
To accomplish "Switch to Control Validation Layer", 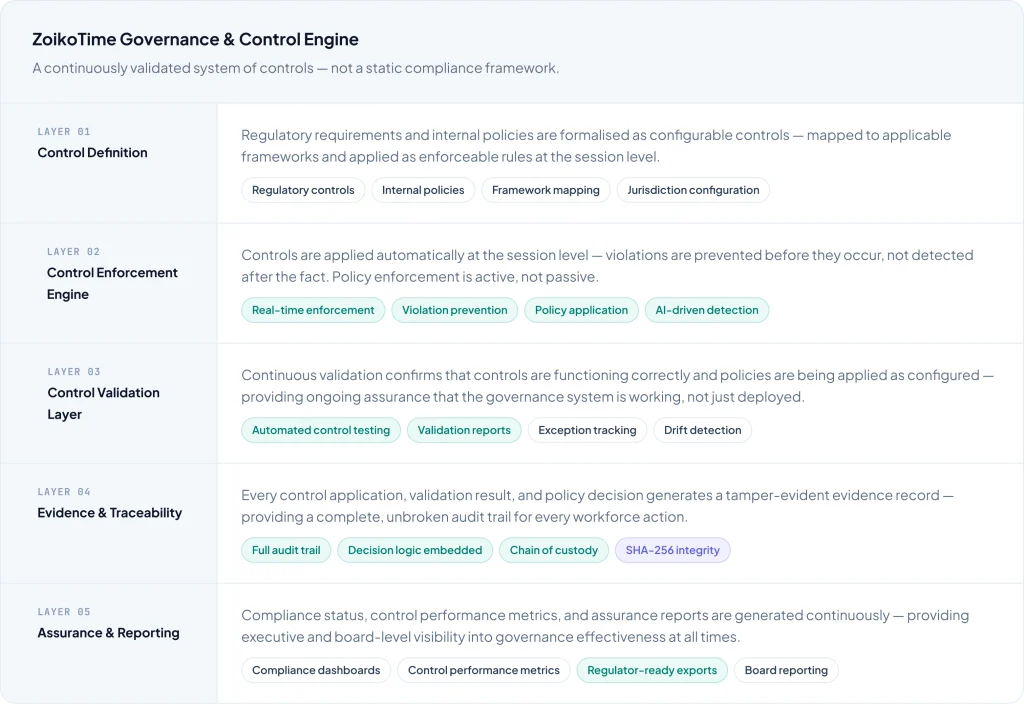I will (x=103, y=403).
